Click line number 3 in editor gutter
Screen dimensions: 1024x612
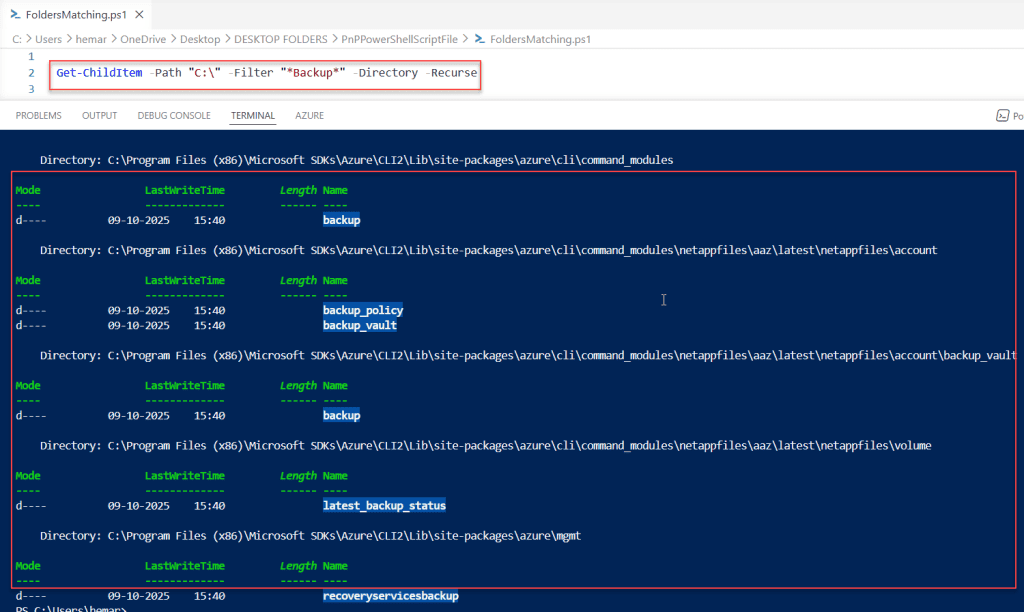point(31,89)
